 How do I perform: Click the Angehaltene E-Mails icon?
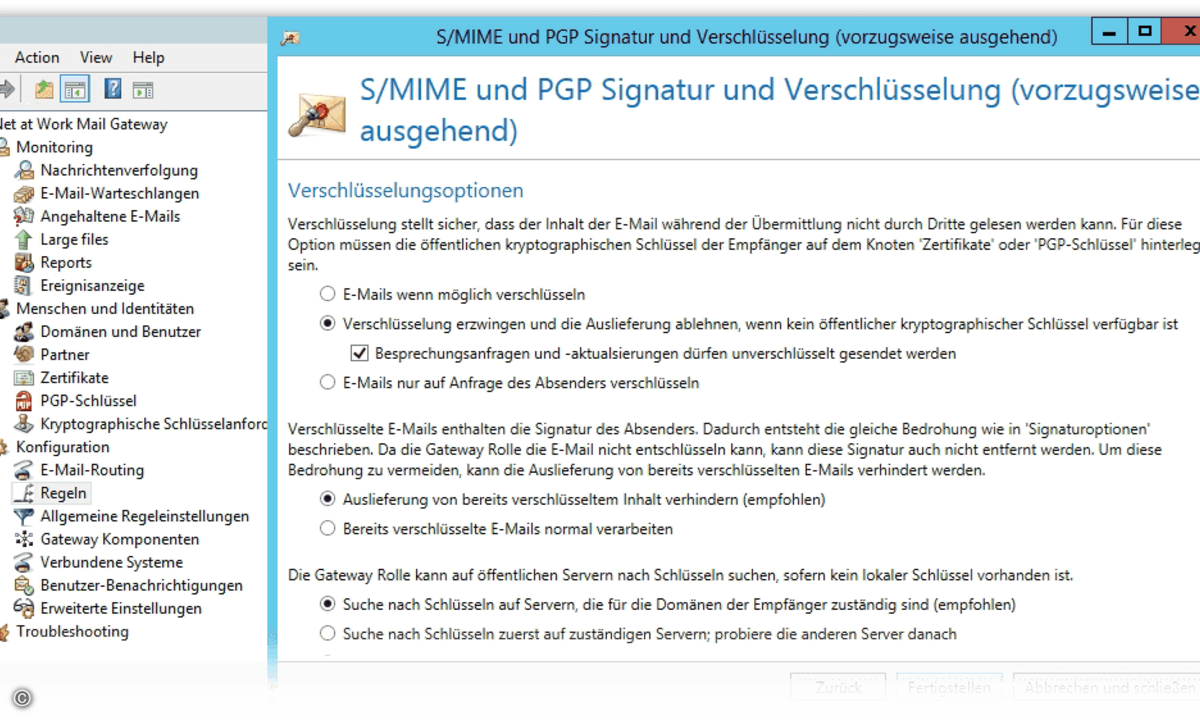click(x=24, y=216)
